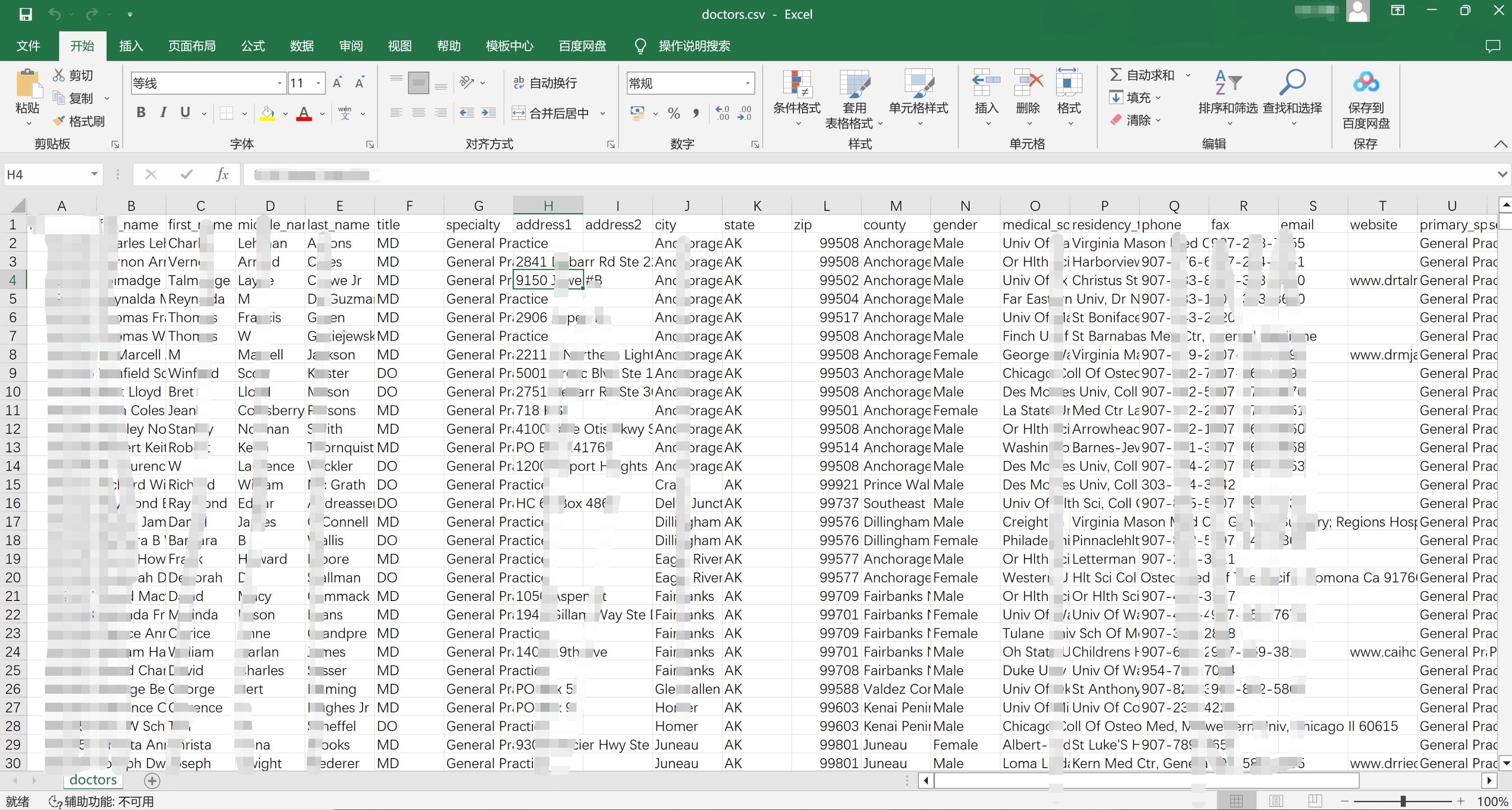Image resolution: width=1512 pixels, height=810 pixels.
Task: Open the font size dropdown showing 11
Action: coord(319,83)
